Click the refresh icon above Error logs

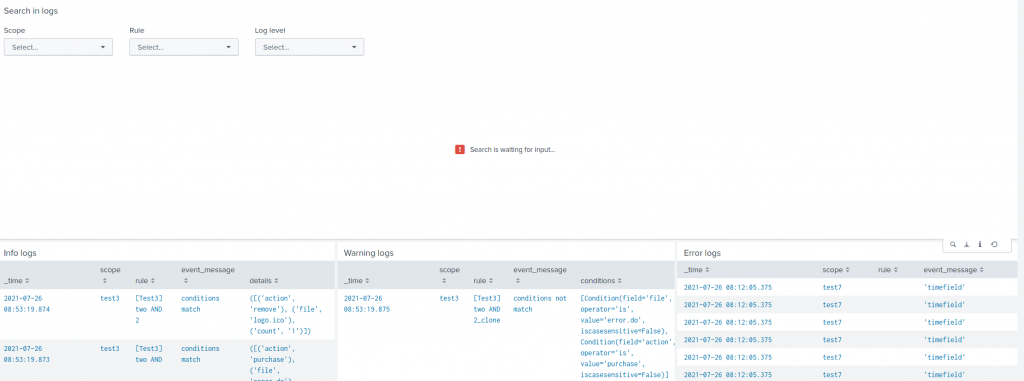click(994, 244)
